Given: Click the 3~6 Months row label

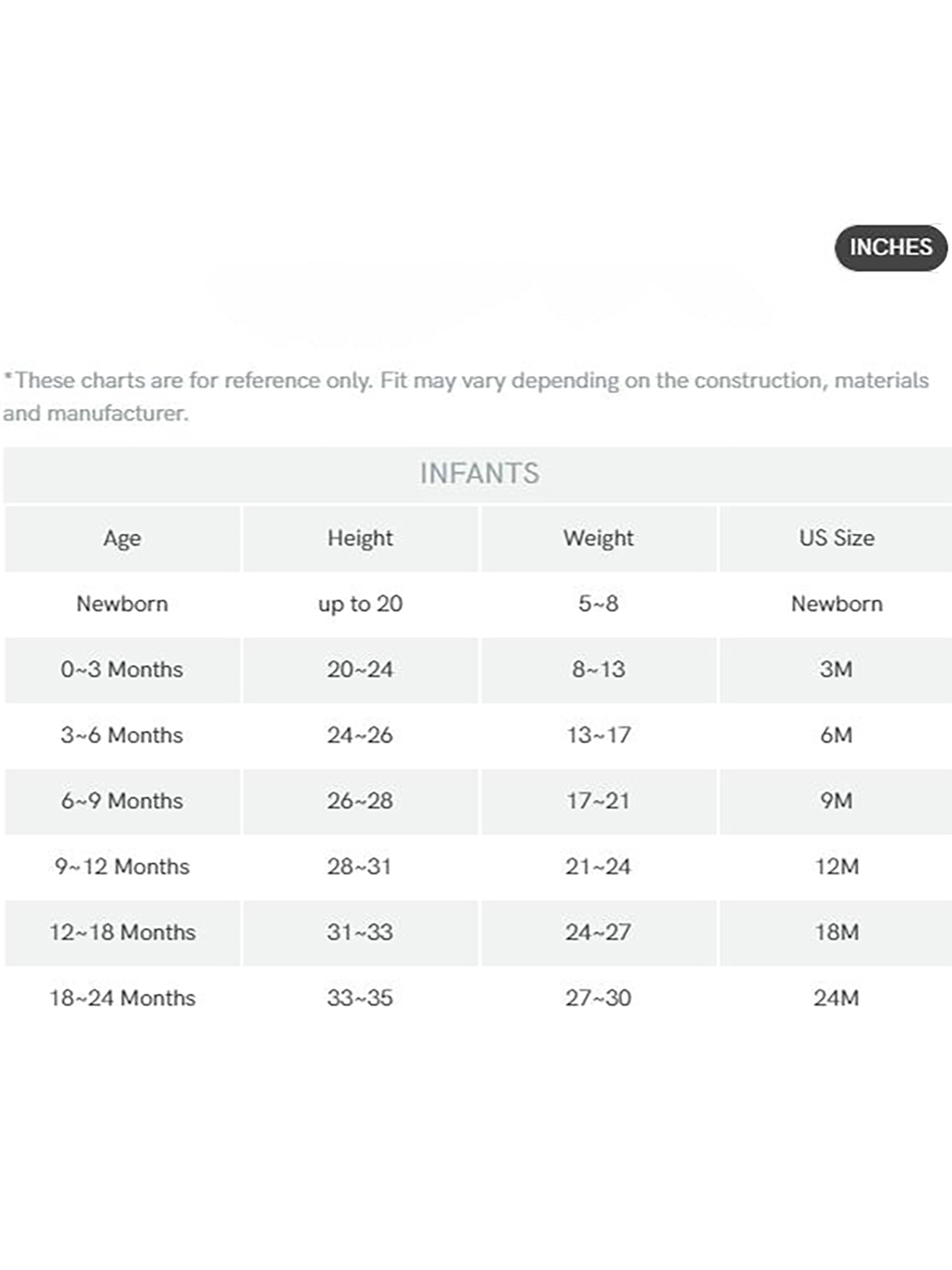Looking at the screenshot, I should [x=122, y=735].
